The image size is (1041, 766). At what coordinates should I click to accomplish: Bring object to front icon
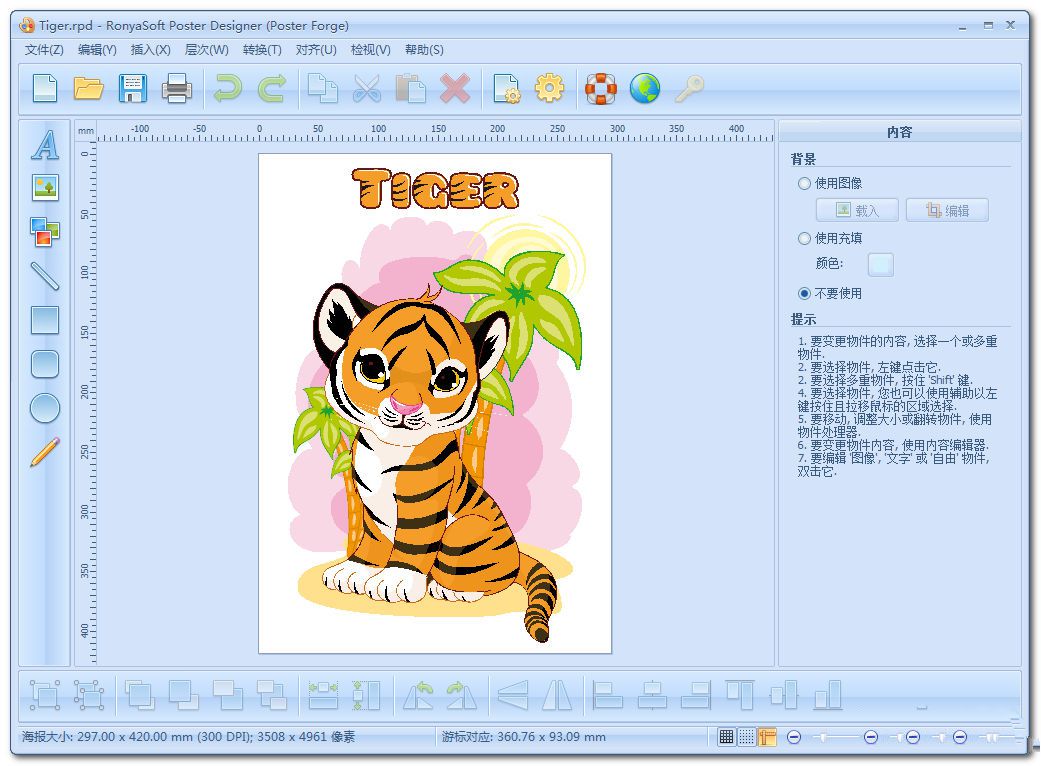[140, 695]
